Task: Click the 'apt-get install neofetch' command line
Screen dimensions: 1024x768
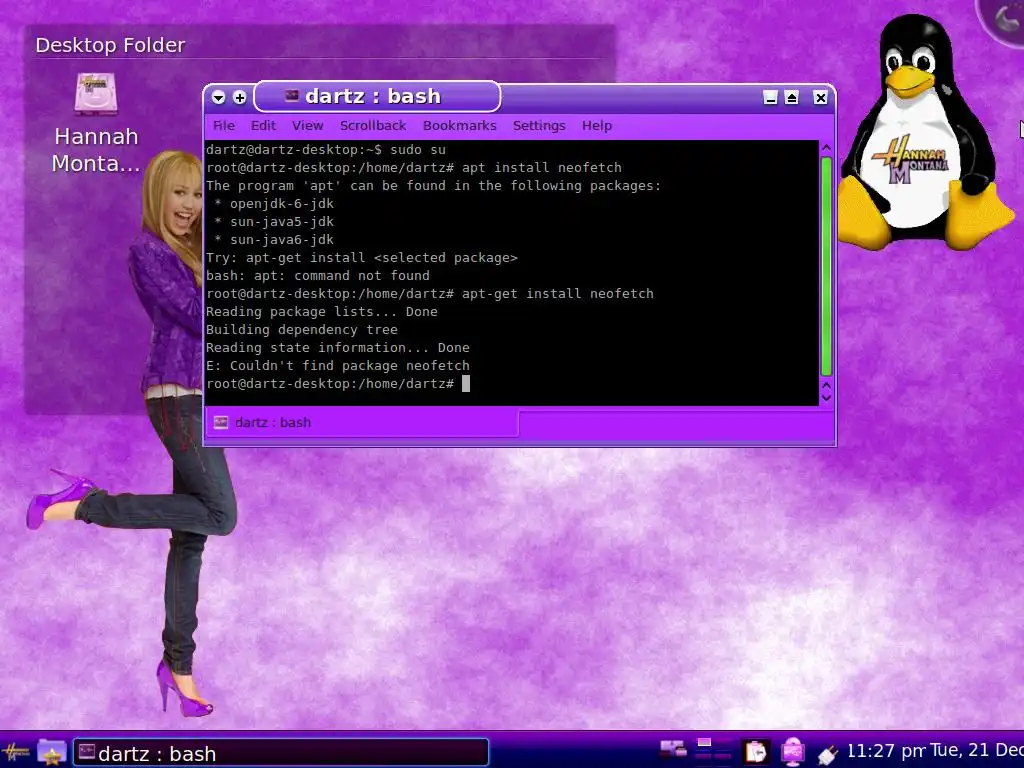Action: coord(430,294)
